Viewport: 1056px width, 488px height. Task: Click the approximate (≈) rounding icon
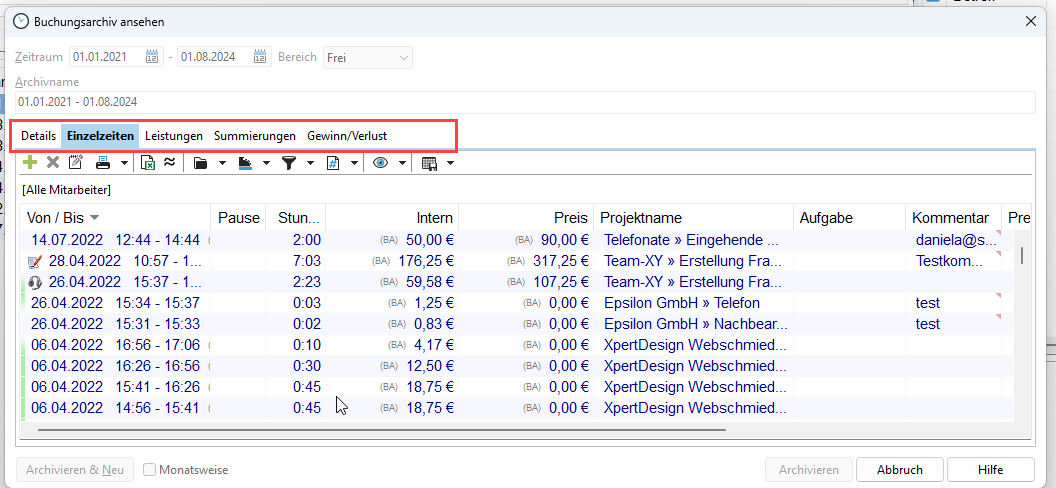pos(169,163)
